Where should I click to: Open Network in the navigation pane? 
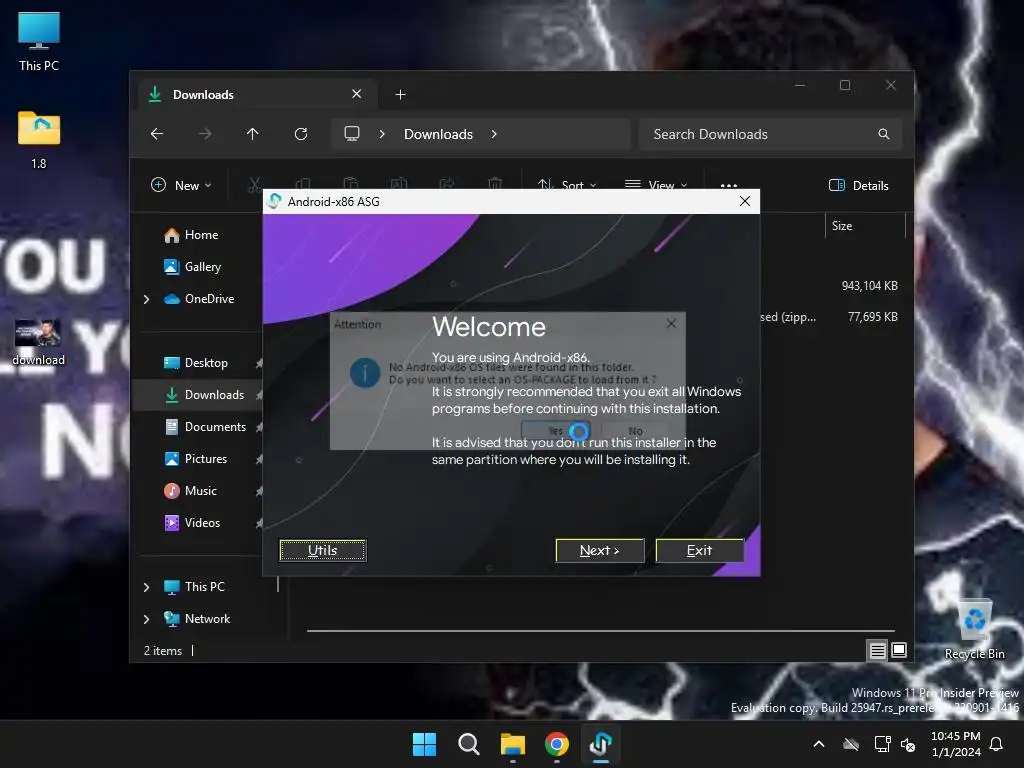coord(207,618)
